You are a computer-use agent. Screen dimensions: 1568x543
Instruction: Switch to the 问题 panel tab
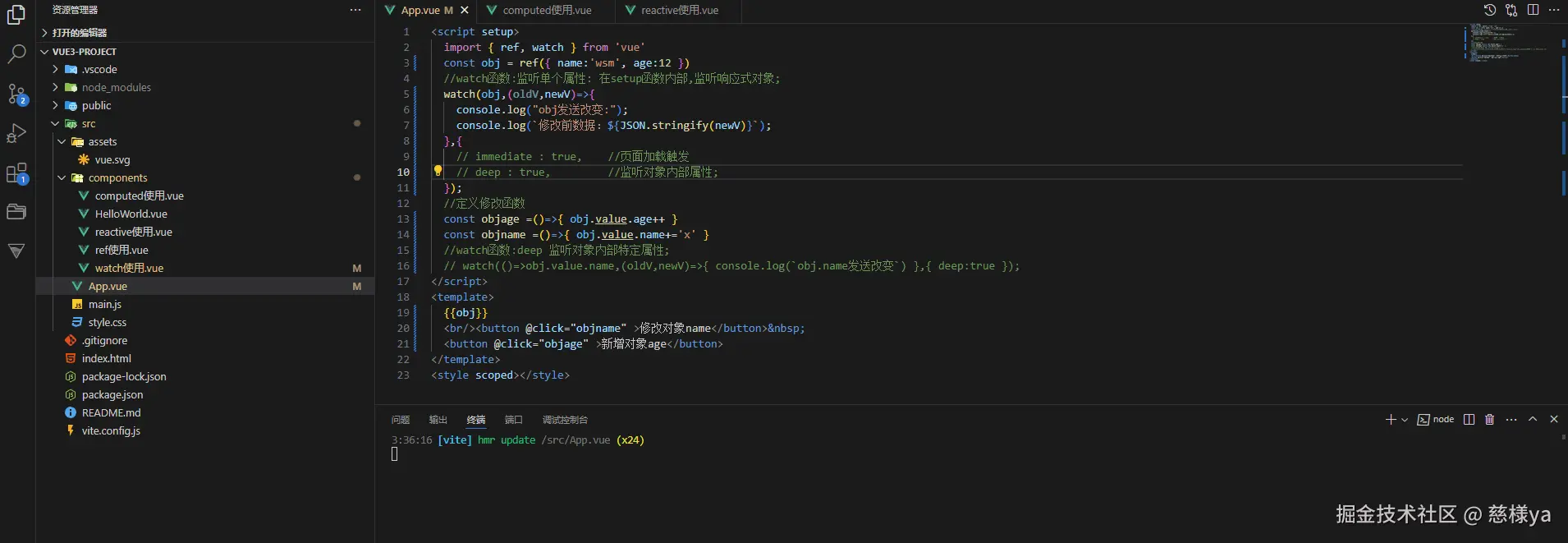tap(401, 420)
